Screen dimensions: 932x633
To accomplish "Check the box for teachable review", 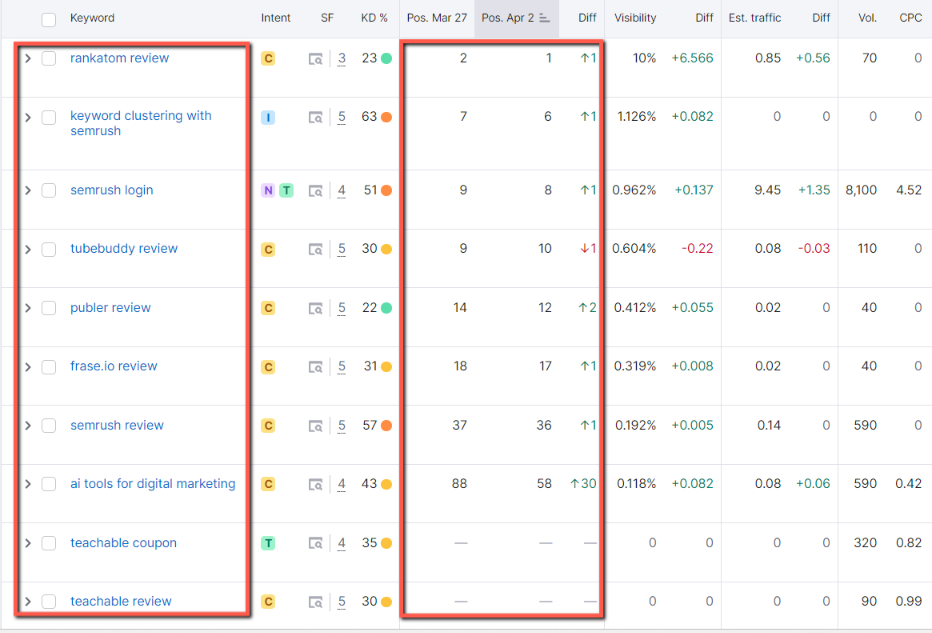I will coord(49,601).
